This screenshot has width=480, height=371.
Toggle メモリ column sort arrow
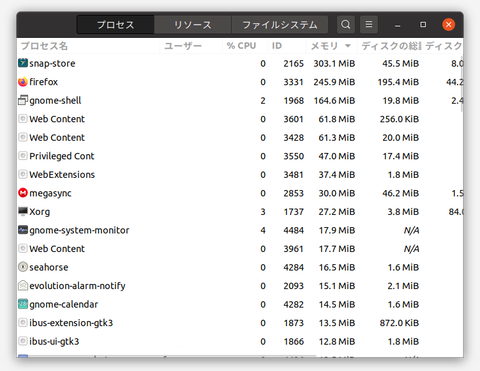pyautogui.click(x=348, y=46)
